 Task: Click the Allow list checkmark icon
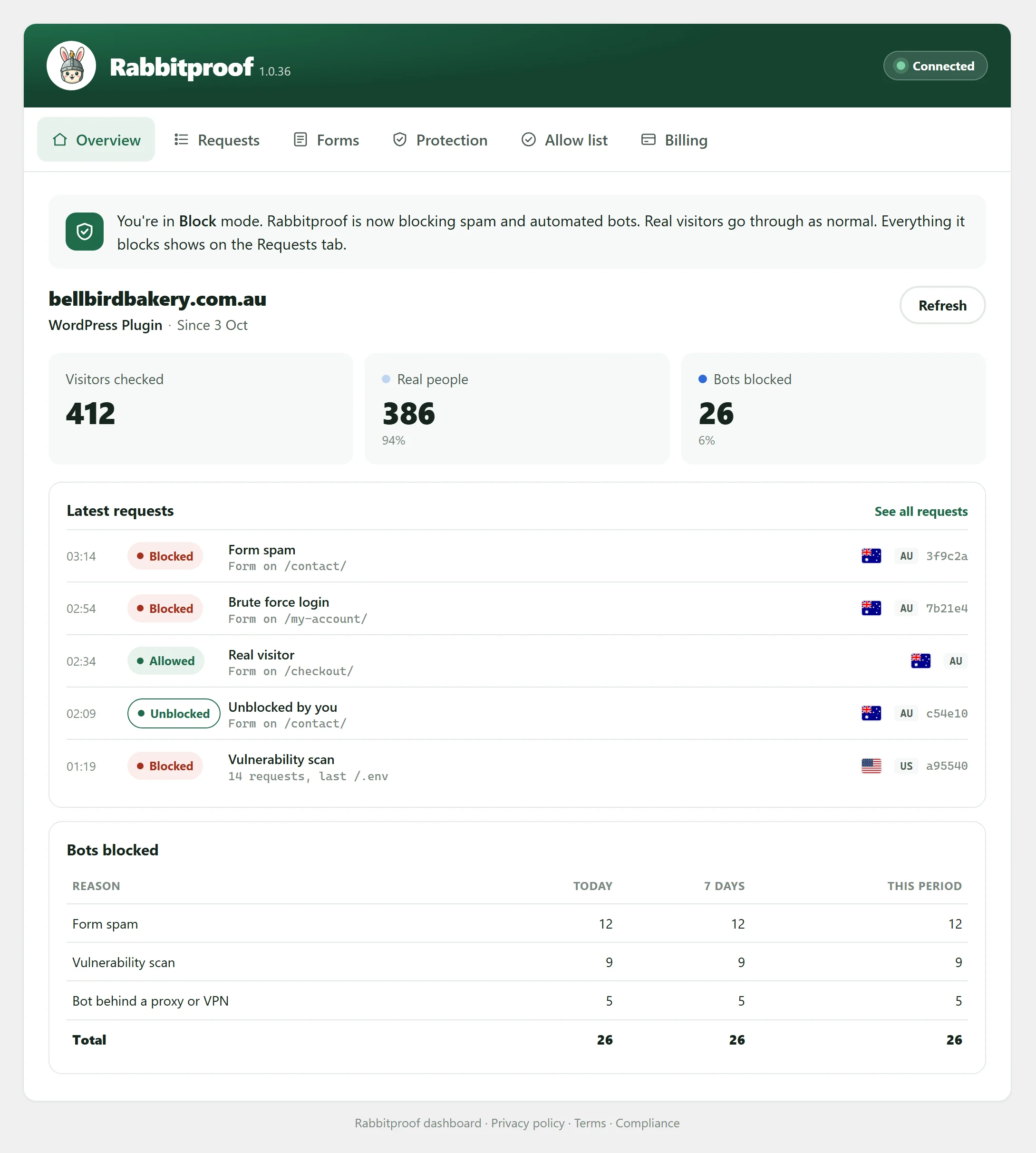pos(528,139)
